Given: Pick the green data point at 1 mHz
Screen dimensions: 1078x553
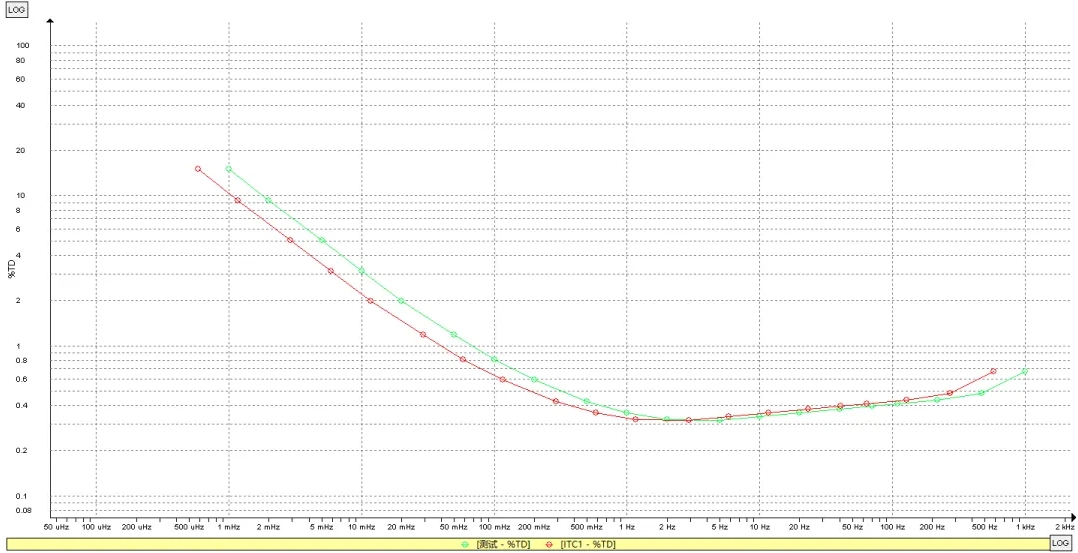Looking at the screenshot, I should (x=229, y=169).
